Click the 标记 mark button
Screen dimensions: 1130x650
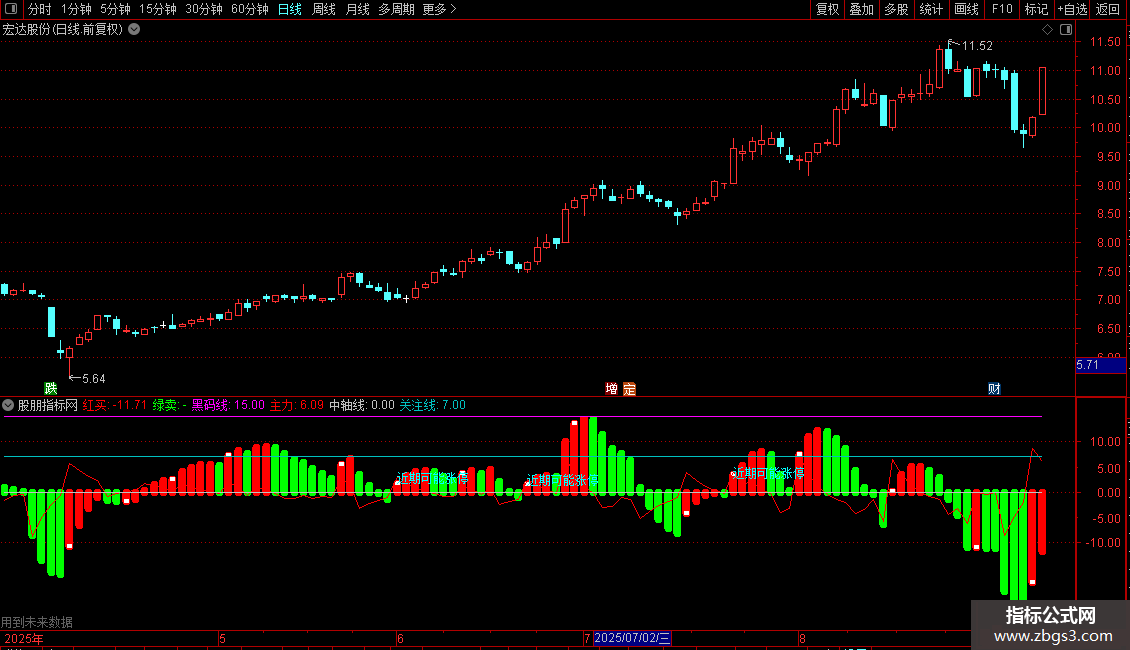click(1036, 9)
